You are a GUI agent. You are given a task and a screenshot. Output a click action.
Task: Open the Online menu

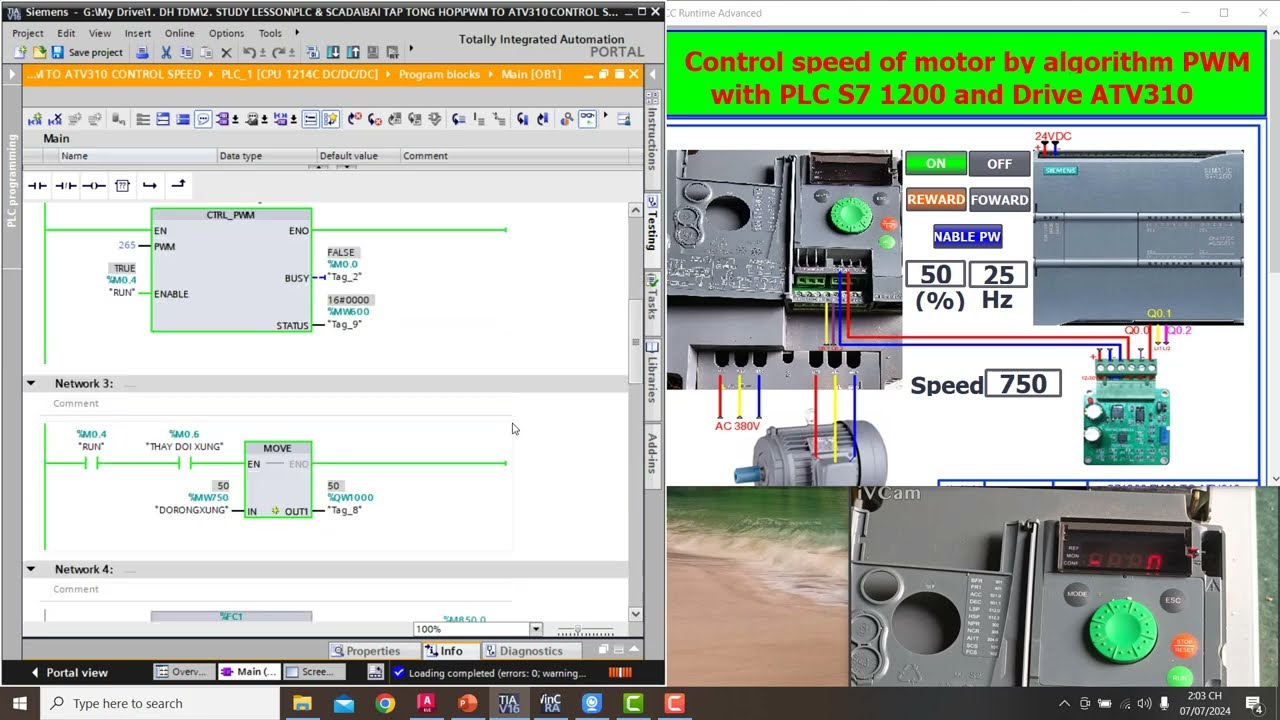pyautogui.click(x=179, y=33)
